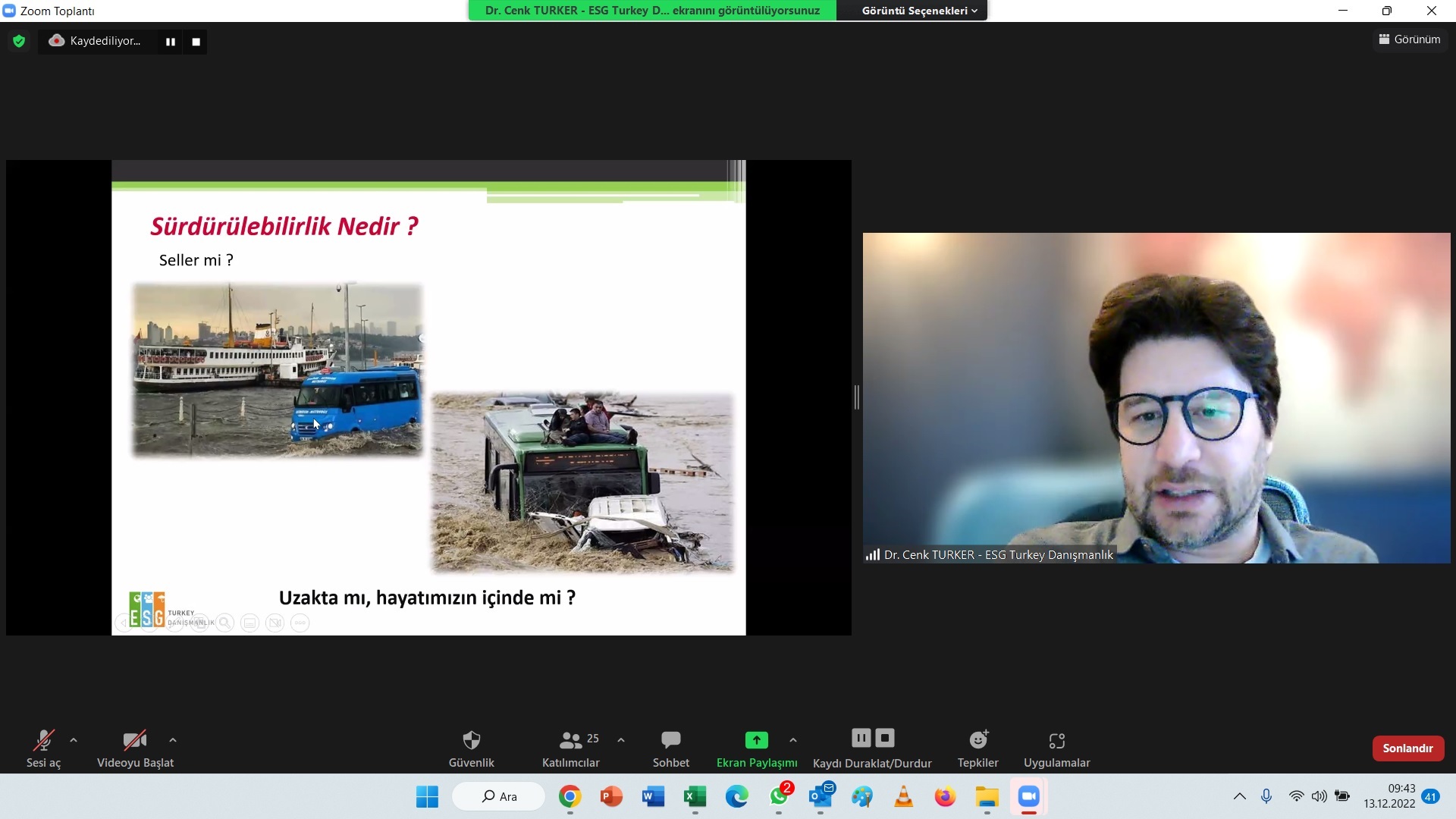This screenshot has width=1456, height=819.
Task: Click the green encryption shield icon
Action: pyautogui.click(x=19, y=42)
